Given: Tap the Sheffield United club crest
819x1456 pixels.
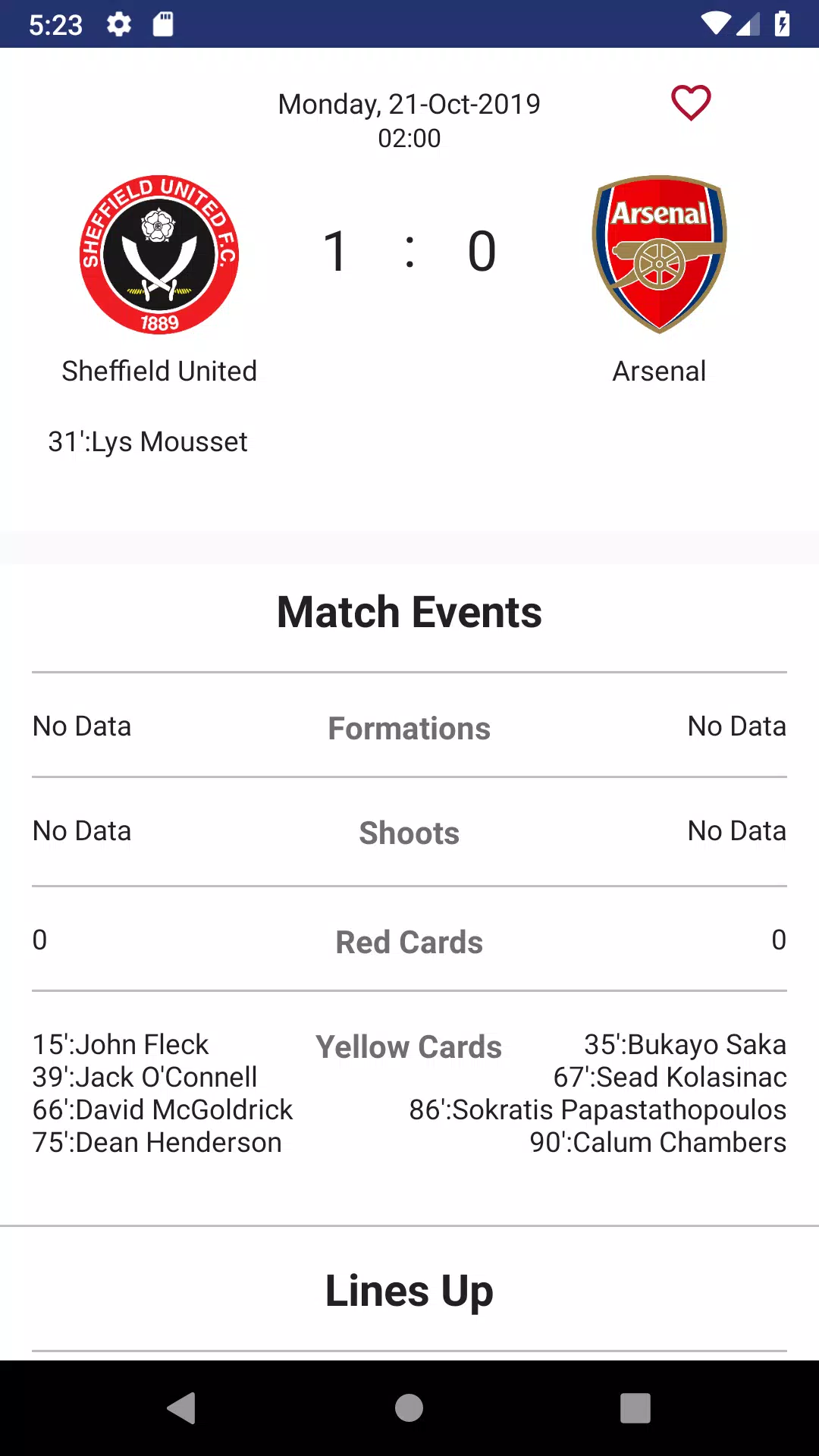Looking at the screenshot, I should point(159,255).
